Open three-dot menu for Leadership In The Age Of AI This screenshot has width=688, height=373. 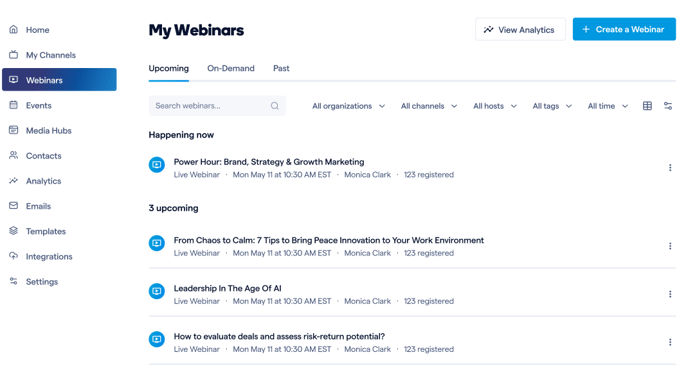pos(670,294)
